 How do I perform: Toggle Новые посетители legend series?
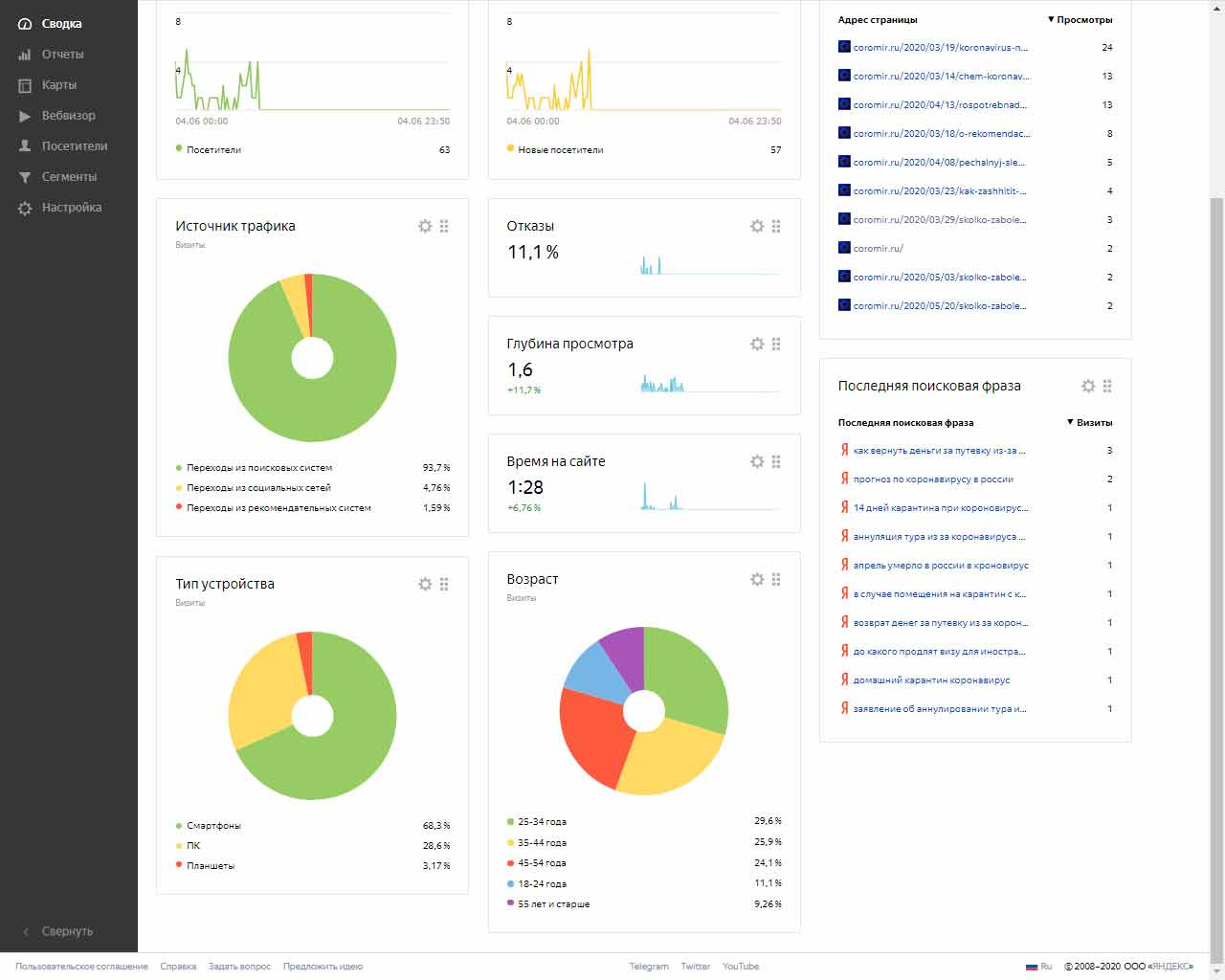(x=560, y=149)
